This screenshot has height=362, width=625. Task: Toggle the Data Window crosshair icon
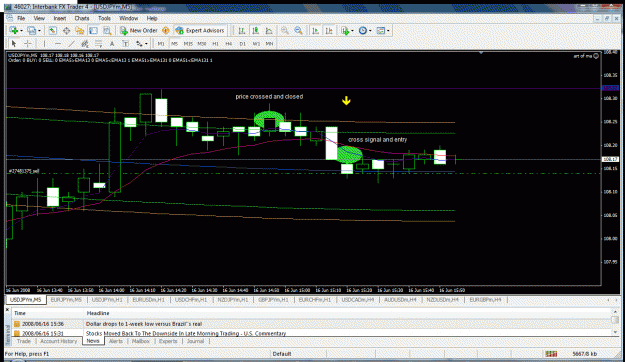[66, 31]
